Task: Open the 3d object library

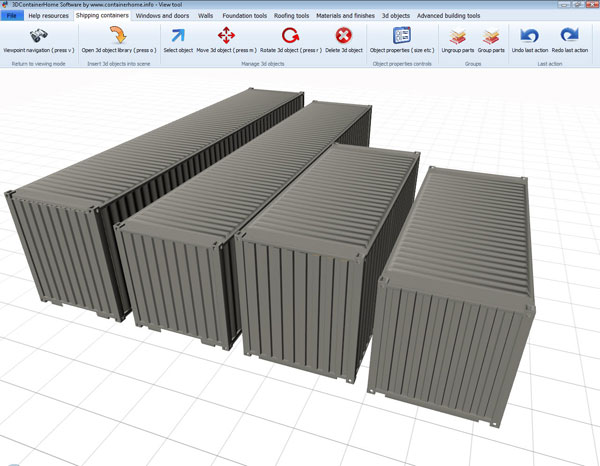Action: click(117, 36)
